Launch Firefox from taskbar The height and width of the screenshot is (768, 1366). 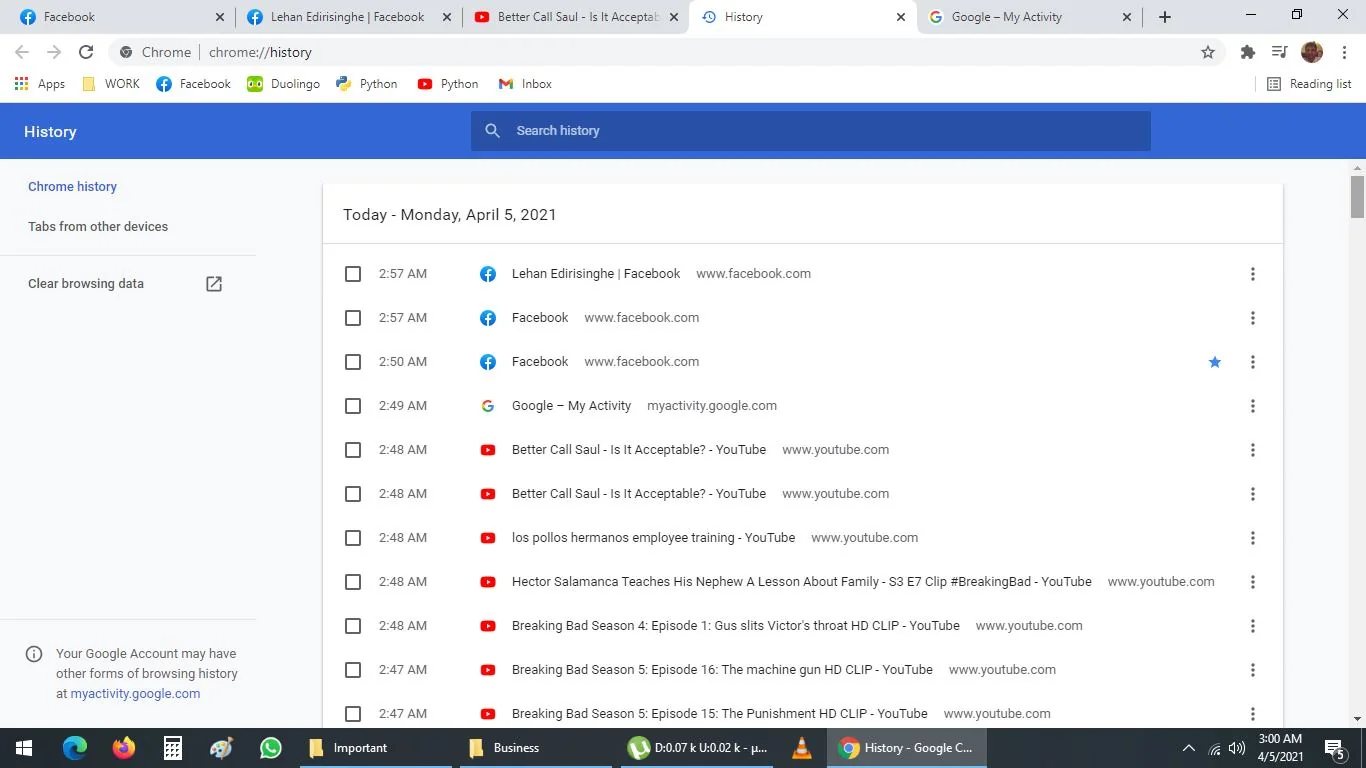[x=124, y=748]
